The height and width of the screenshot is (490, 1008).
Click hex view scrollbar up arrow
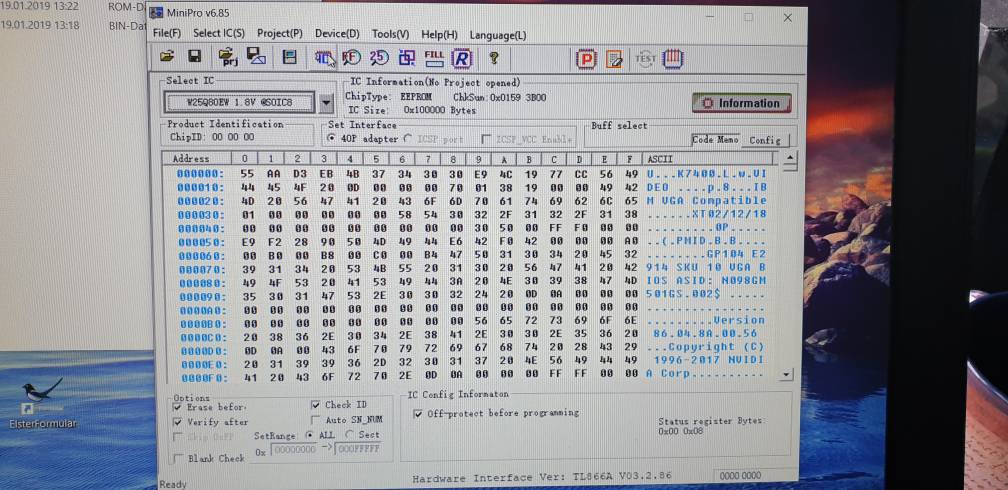point(791,158)
